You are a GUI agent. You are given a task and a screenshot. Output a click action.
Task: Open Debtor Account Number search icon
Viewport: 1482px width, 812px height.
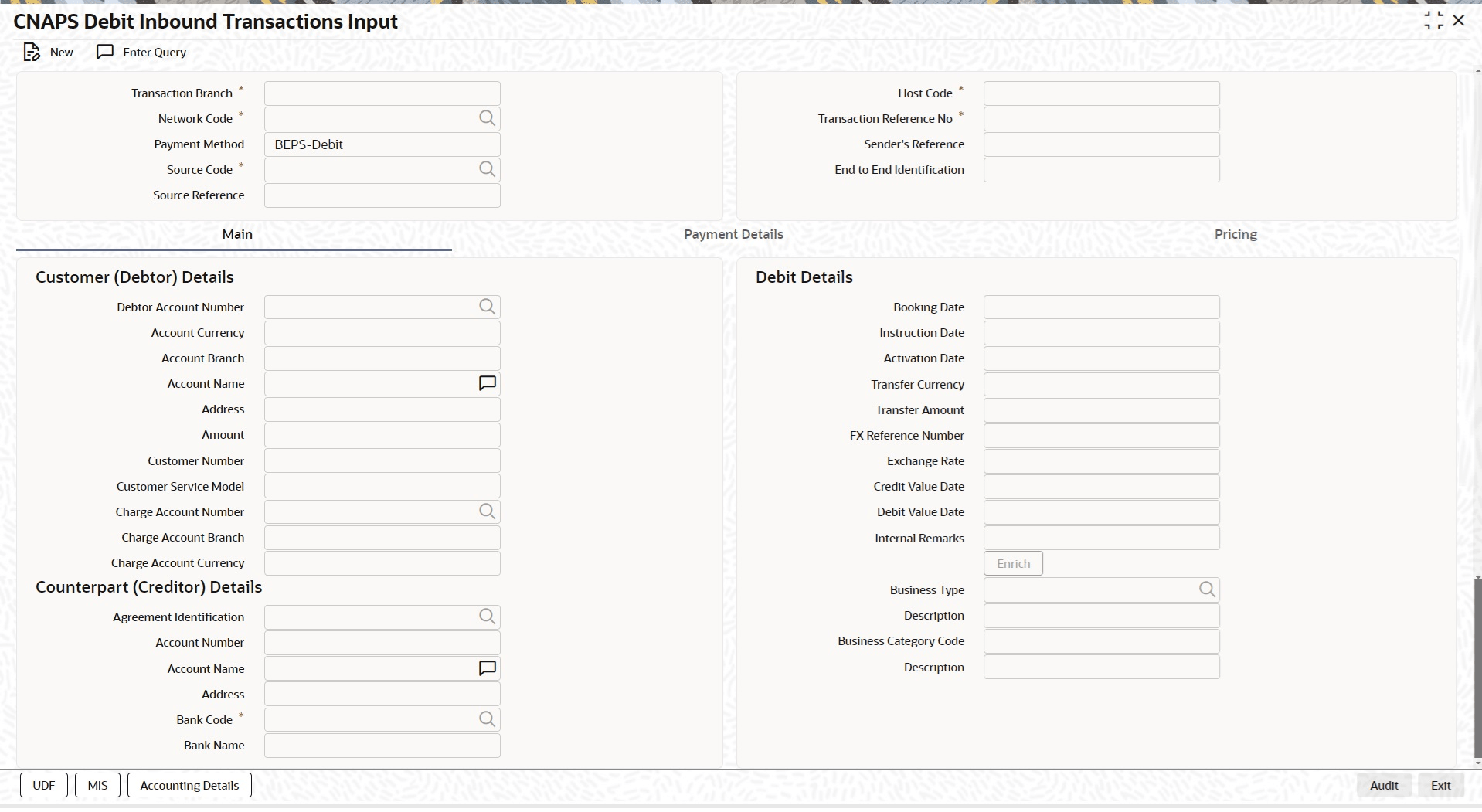pos(487,307)
